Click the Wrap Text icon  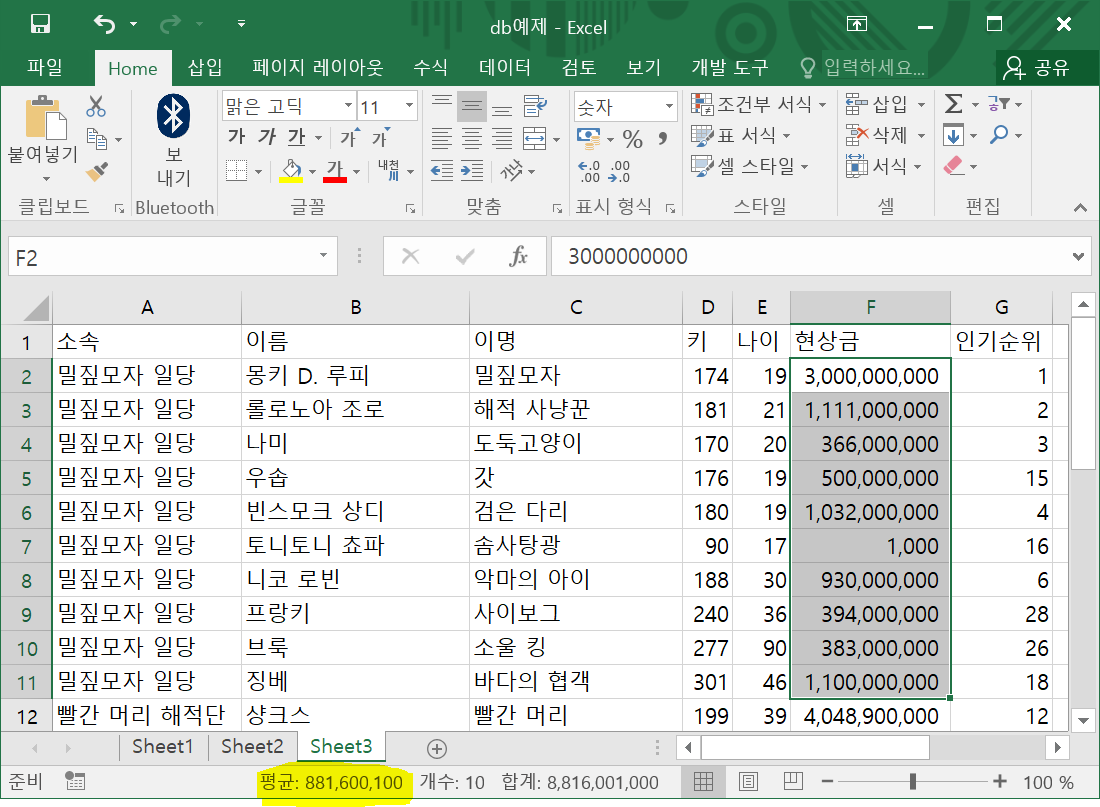pyautogui.click(x=535, y=106)
